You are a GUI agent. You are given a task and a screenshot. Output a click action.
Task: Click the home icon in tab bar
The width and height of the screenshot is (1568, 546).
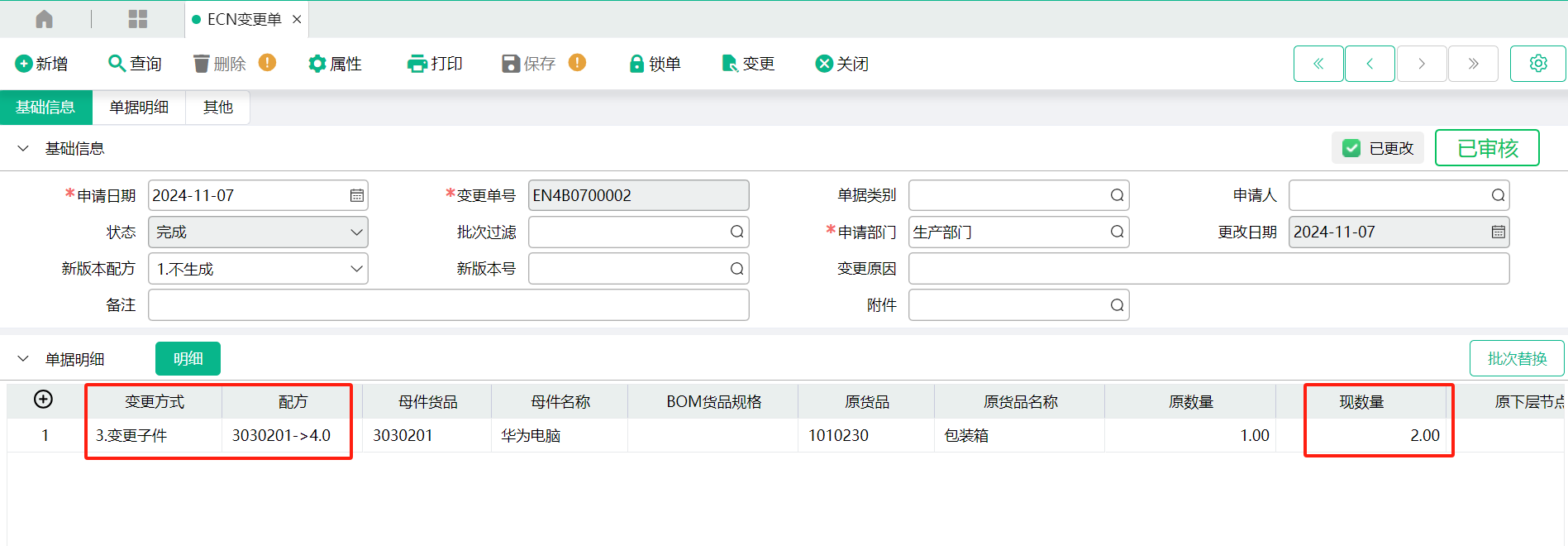pos(45,19)
